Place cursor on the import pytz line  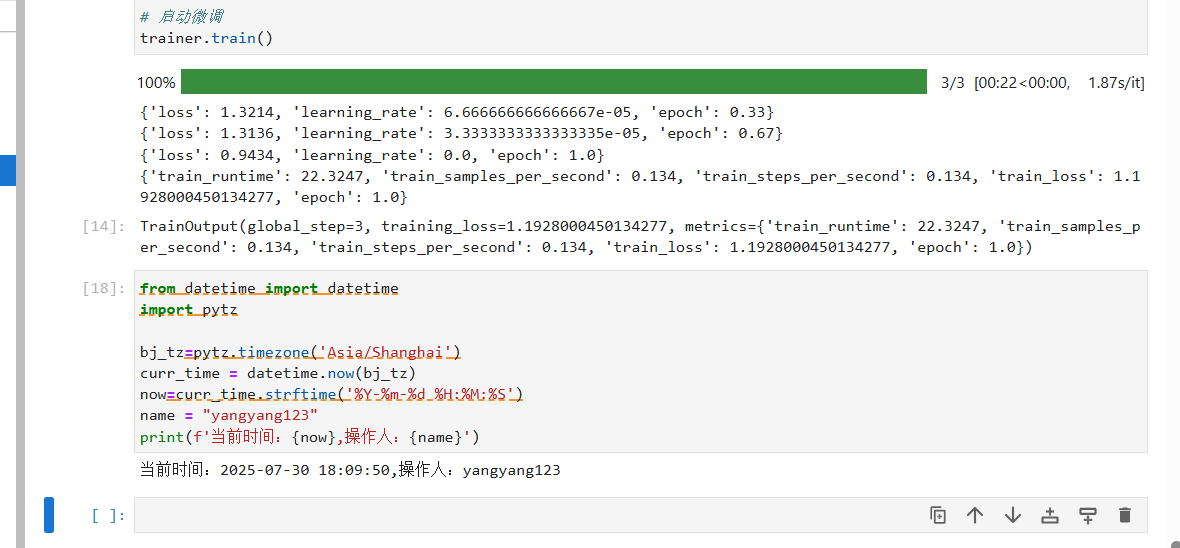point(189,310)
